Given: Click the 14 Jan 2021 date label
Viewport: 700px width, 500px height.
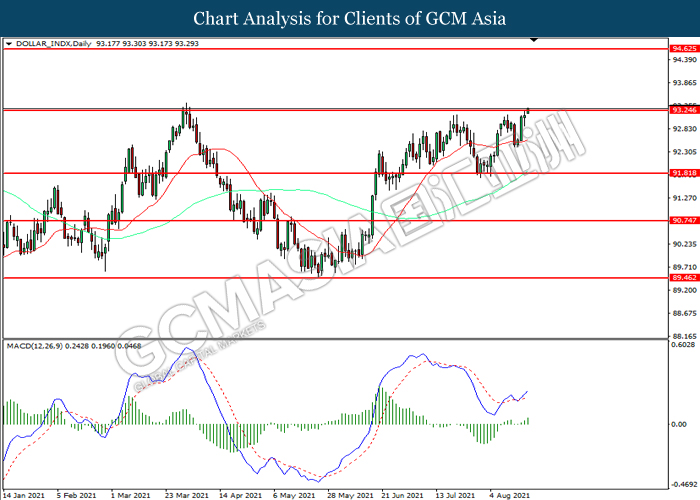Looking at the screenshot, I should (x=23, y=496).
